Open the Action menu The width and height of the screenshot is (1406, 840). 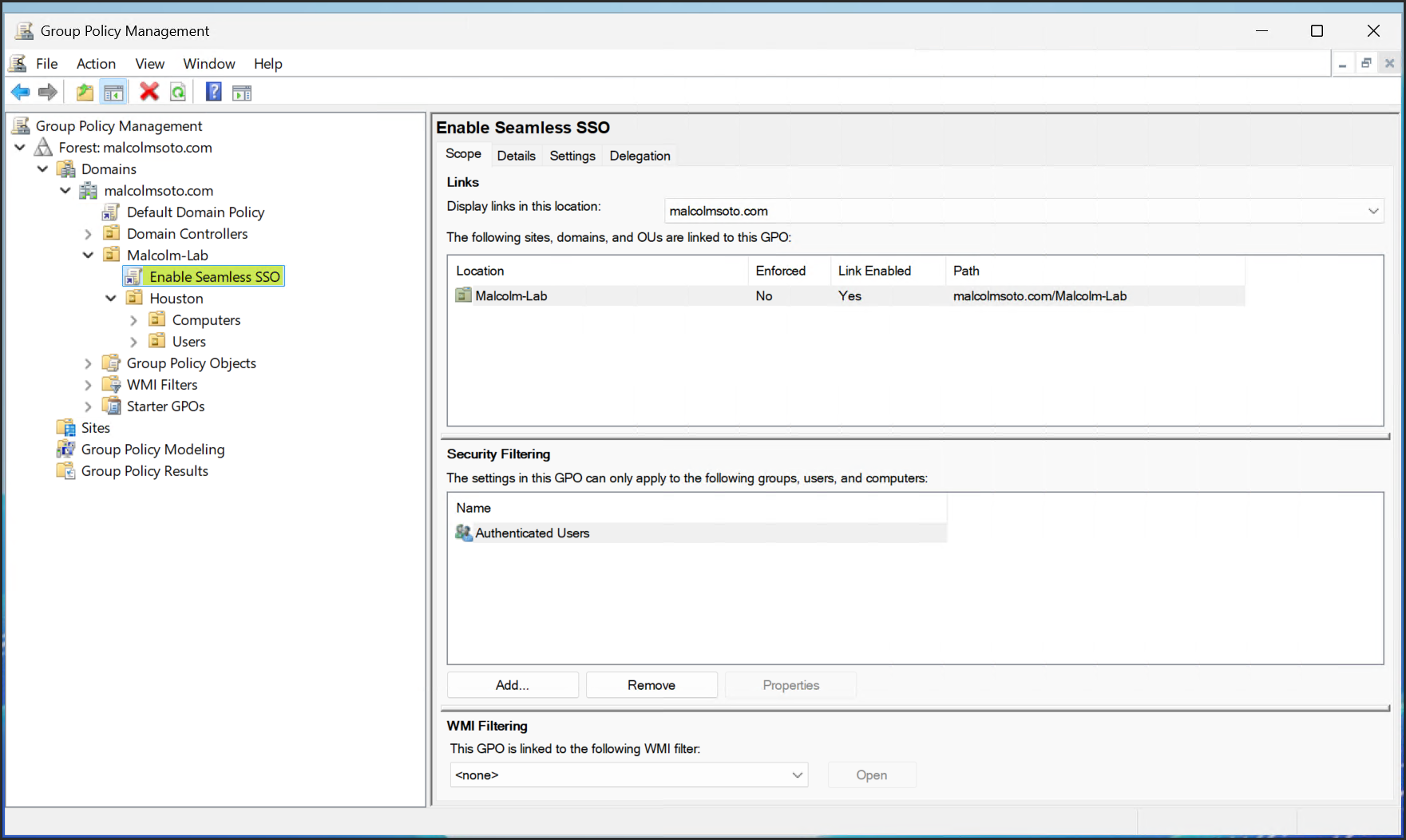(x=96, y=64)
